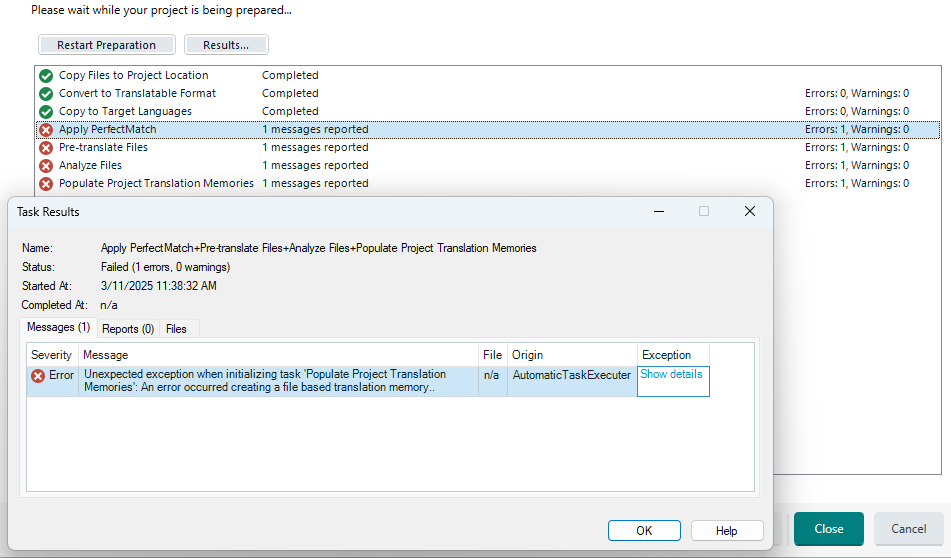Click the Message column header
The image size is (951, 558).
[x=278, y=355]
